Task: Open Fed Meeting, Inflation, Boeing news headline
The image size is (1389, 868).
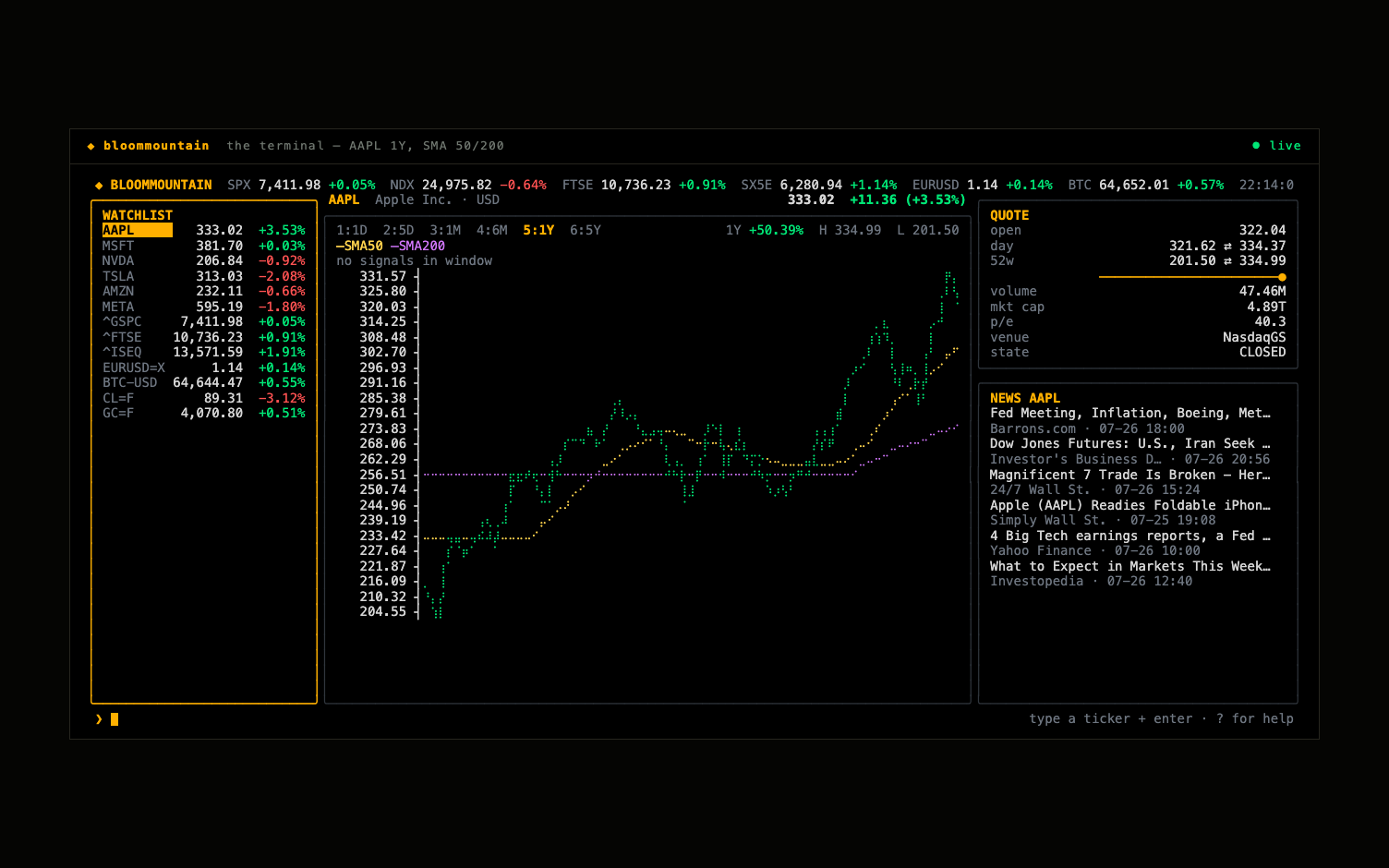Action: click(x=1130, y=413)
